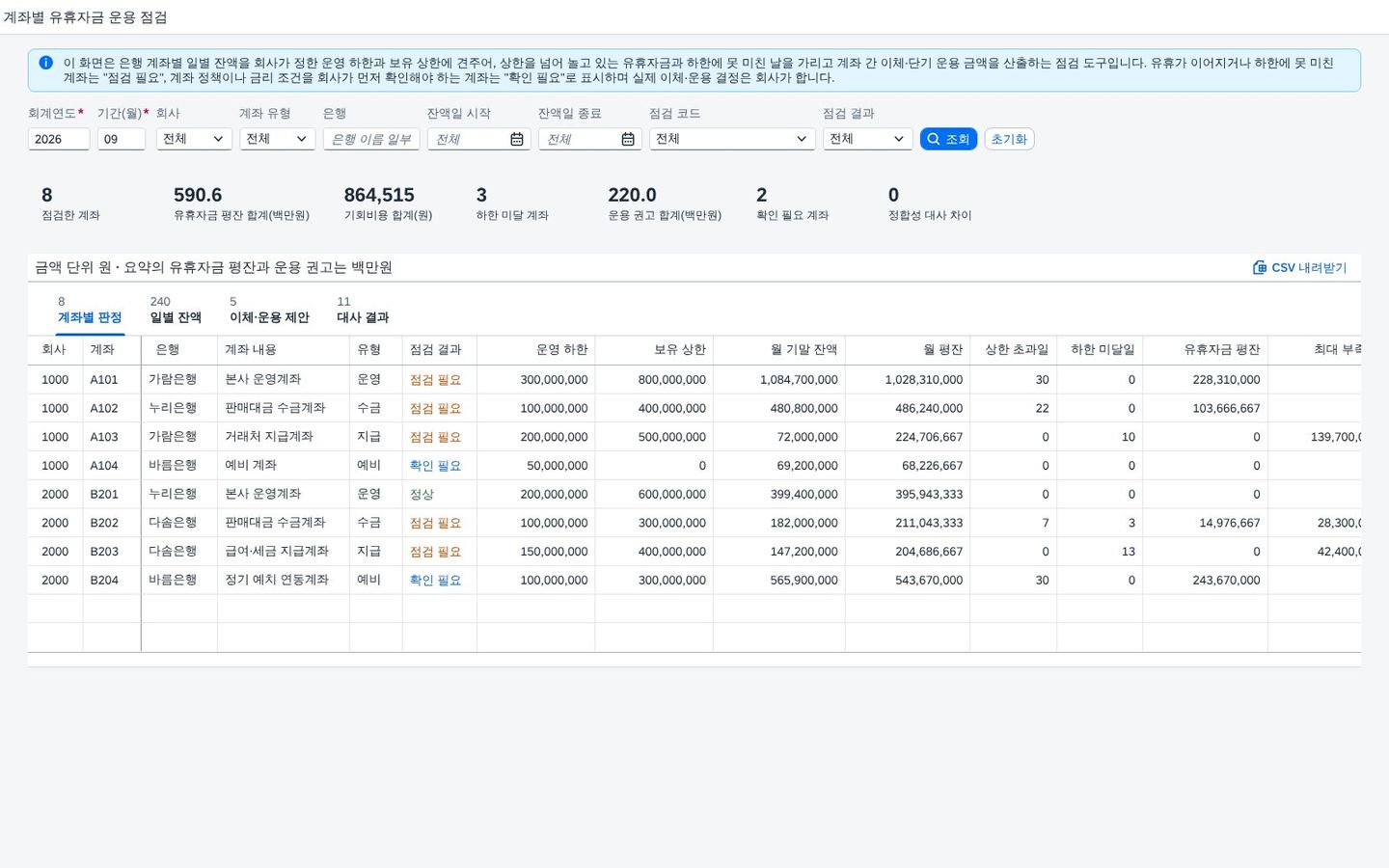Image resolution: width=1389 pixels, height=868 pixels.
Task: Click the info icon in the blue notice banner
Action: [x=45, y=63]
